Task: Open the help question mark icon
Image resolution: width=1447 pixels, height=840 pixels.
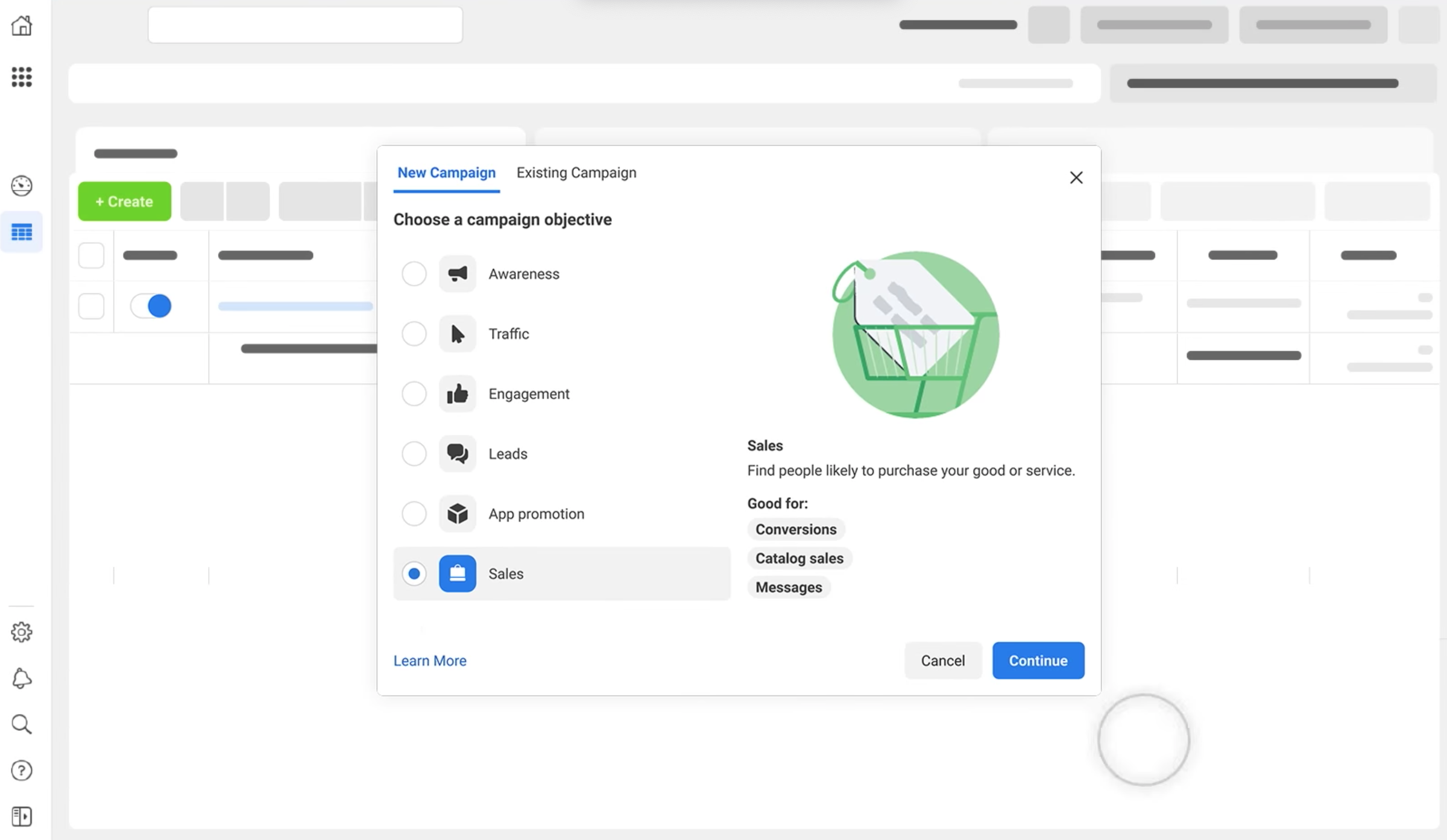Action: [x=22, y=770]
